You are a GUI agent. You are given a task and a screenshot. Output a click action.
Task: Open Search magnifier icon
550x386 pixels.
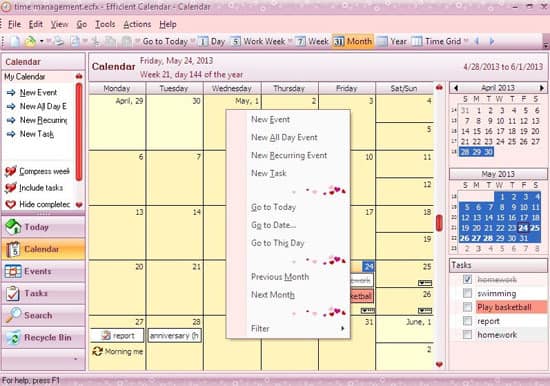coord(13,315)
